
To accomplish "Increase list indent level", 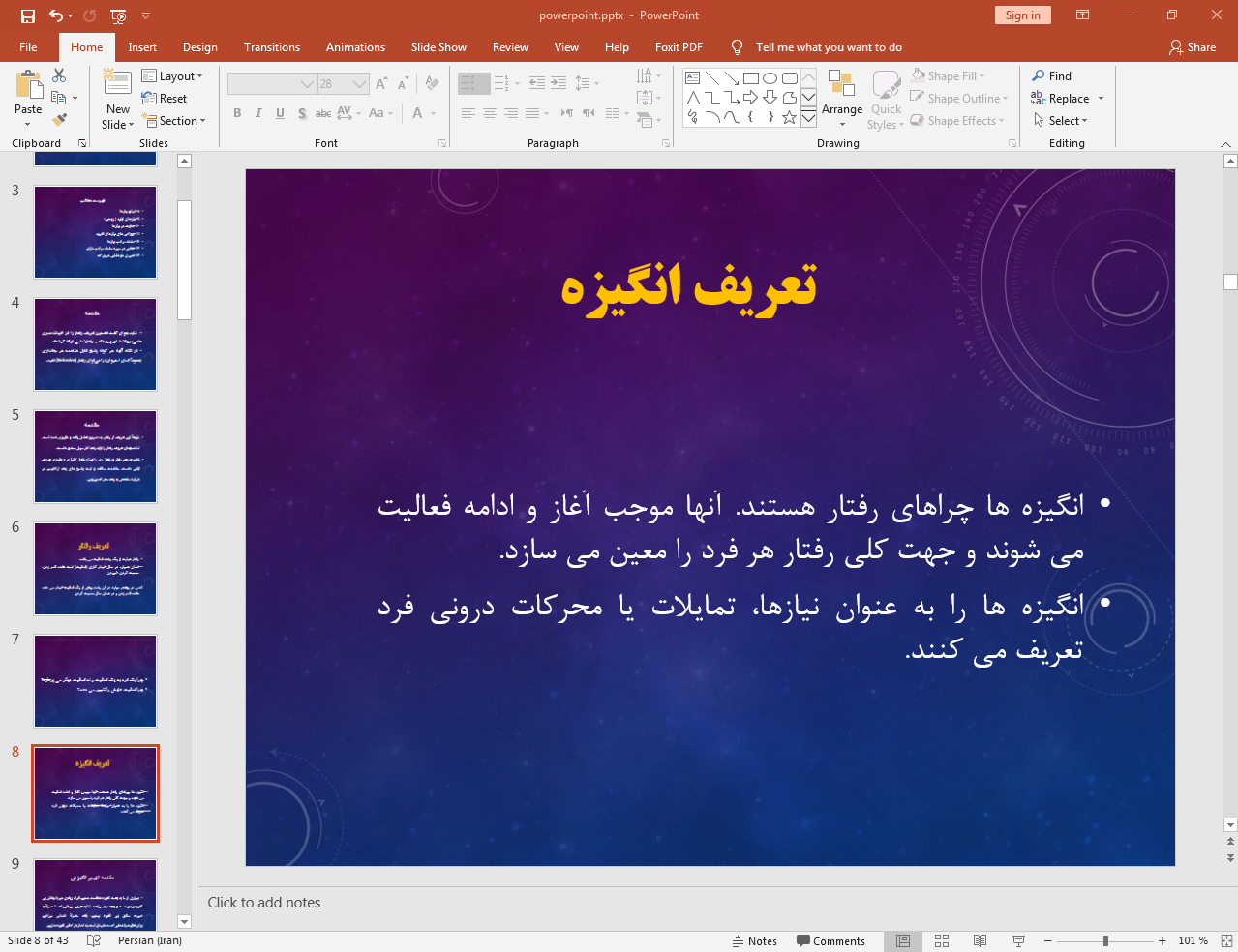I will [x=559, y=83].
